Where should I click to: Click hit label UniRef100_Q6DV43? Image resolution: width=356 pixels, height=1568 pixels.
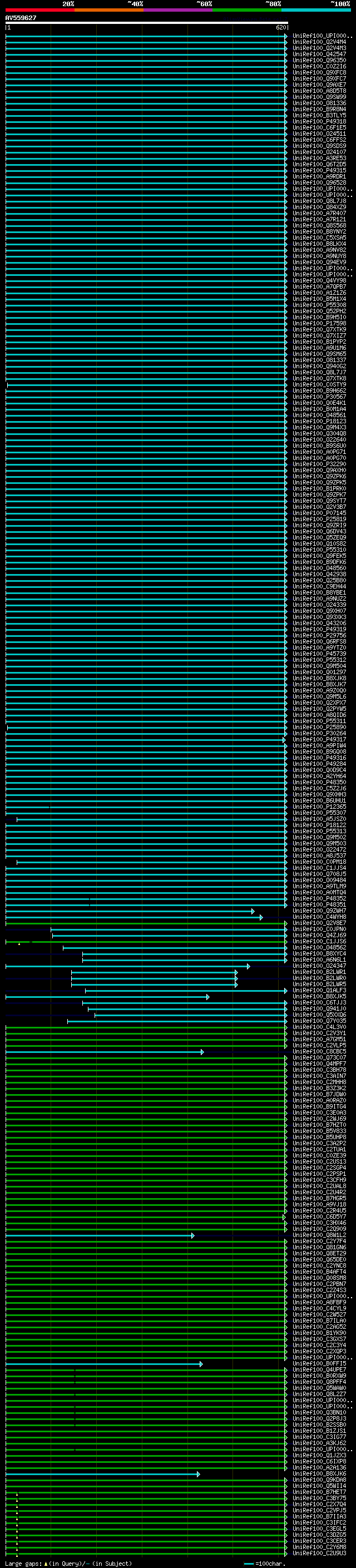tap(319, 531)
